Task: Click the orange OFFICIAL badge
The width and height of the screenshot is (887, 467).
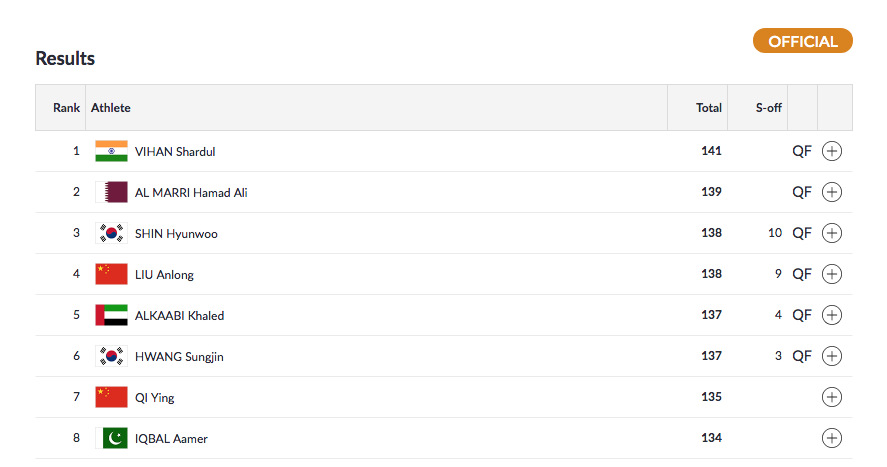Action: [x=802, y=41]
